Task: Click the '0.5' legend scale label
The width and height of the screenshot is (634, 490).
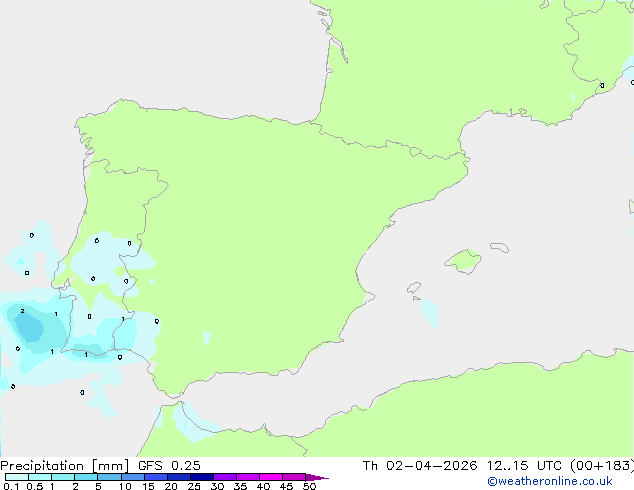Action: point(35,486)
